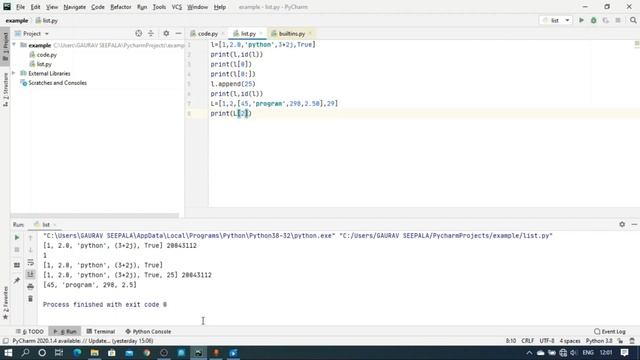Click the python.exe path link in console

(189, 236)
